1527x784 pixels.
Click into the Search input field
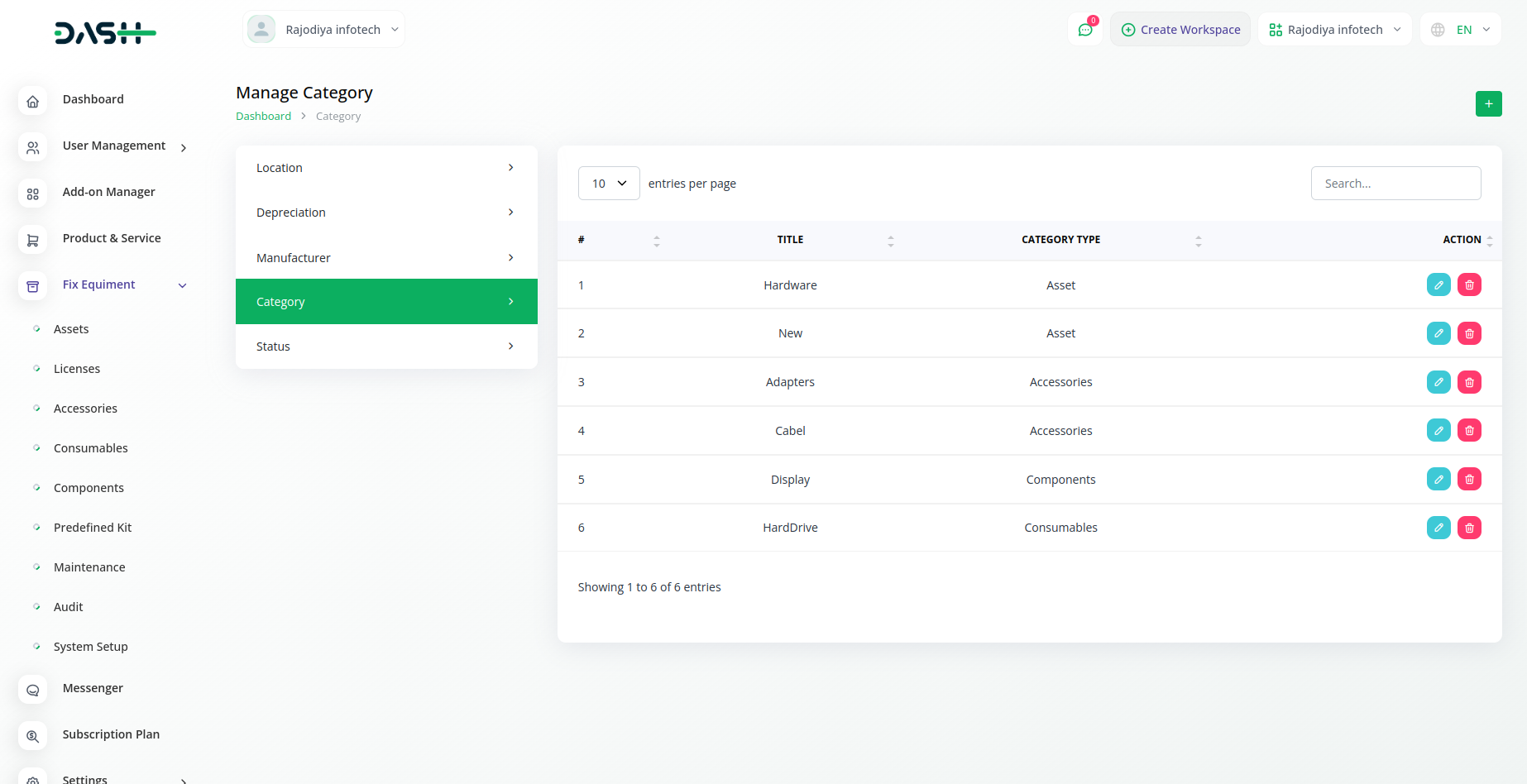[x=1395, y=184]
